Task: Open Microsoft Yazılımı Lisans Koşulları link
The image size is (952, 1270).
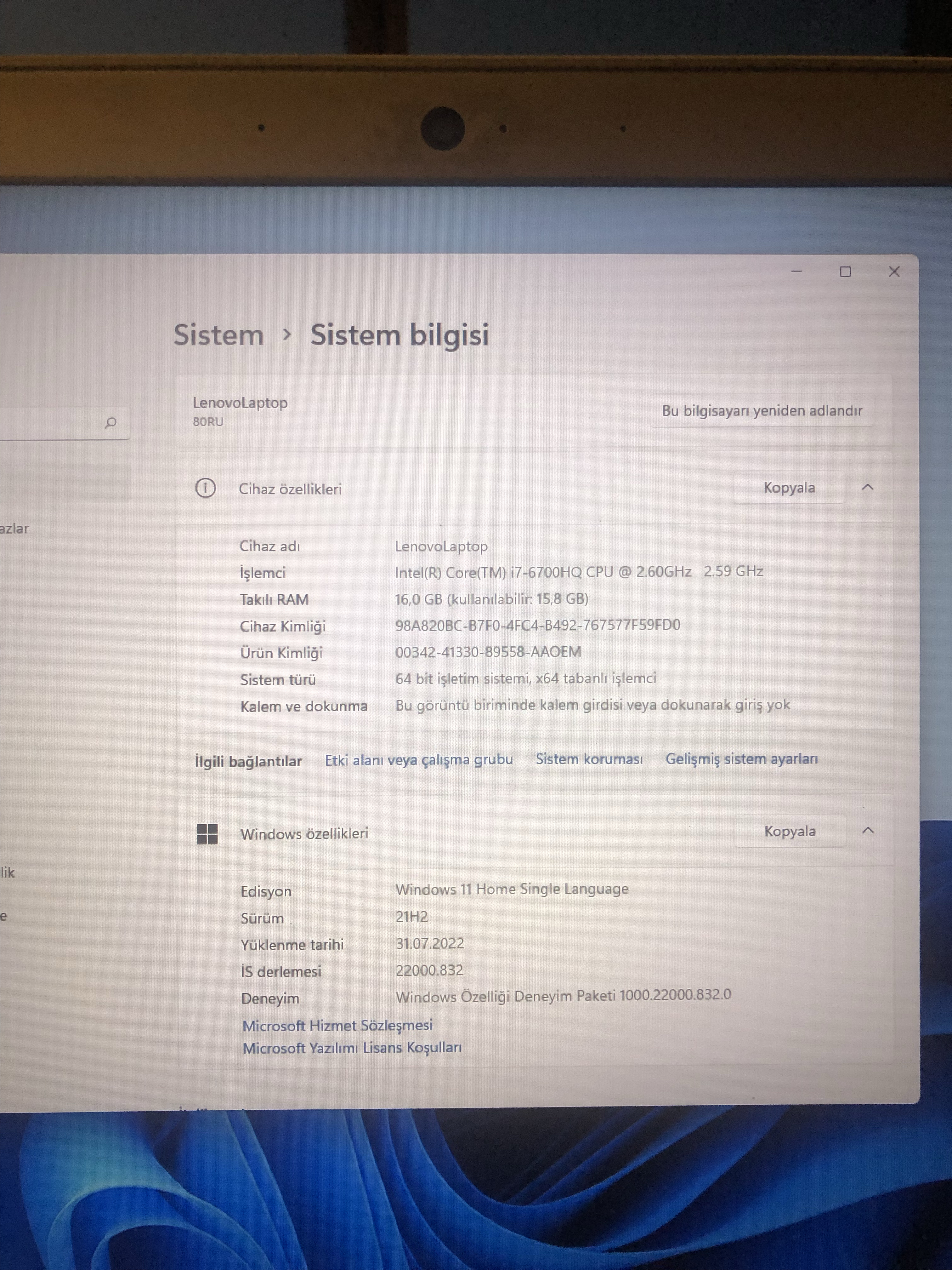Action: click(352, 1048)
